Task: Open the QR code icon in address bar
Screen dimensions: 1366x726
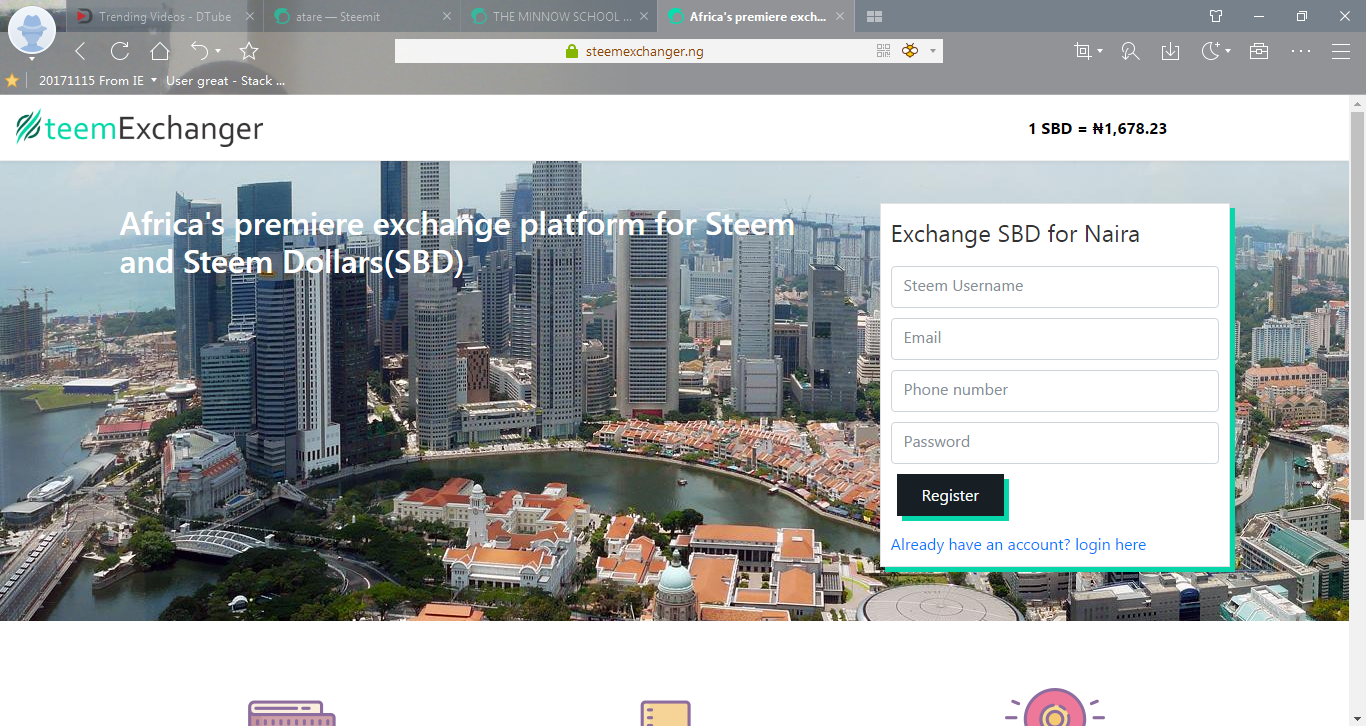Action: tap(884, 51)
